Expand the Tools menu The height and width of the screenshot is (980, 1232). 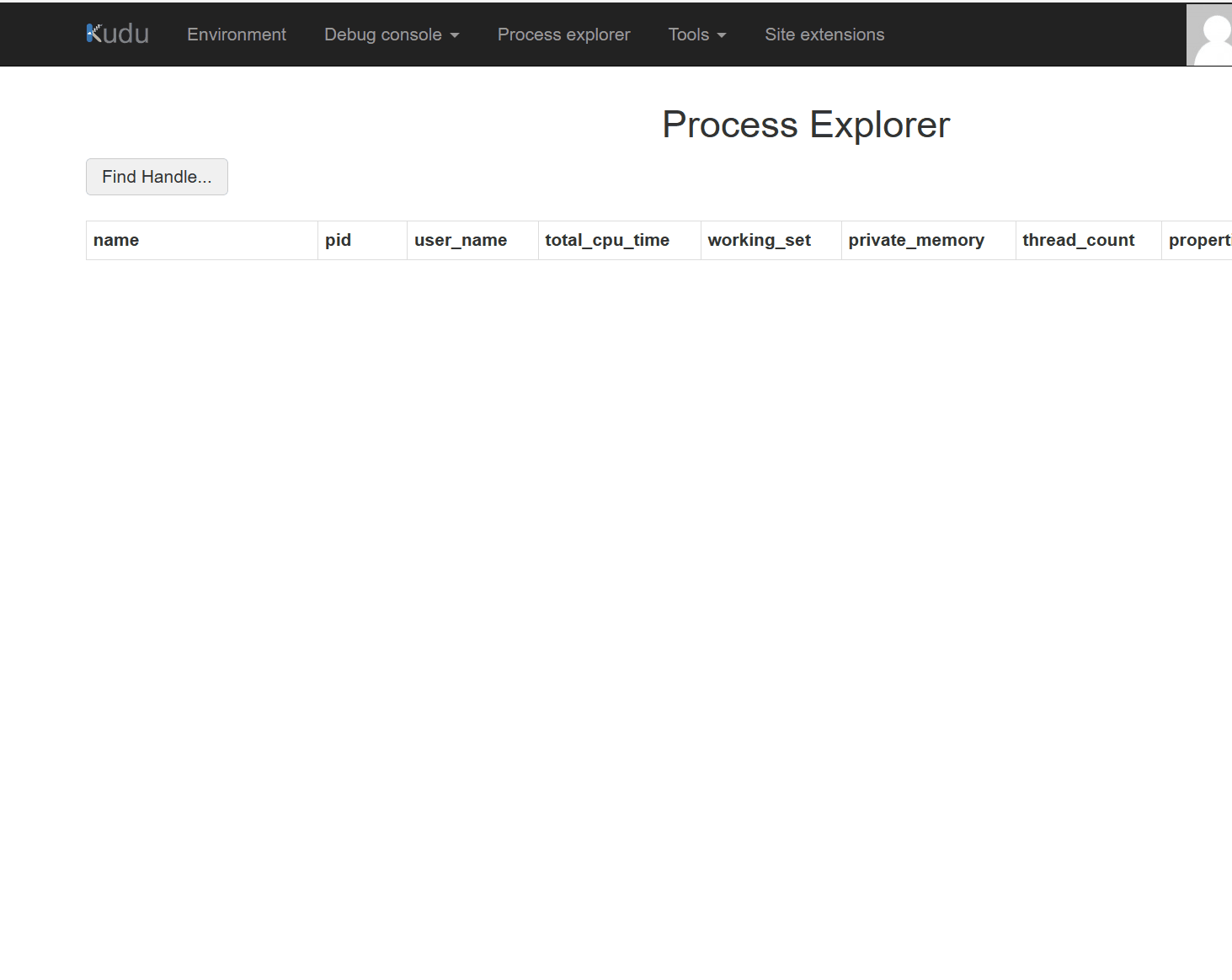tap(689, 35)
